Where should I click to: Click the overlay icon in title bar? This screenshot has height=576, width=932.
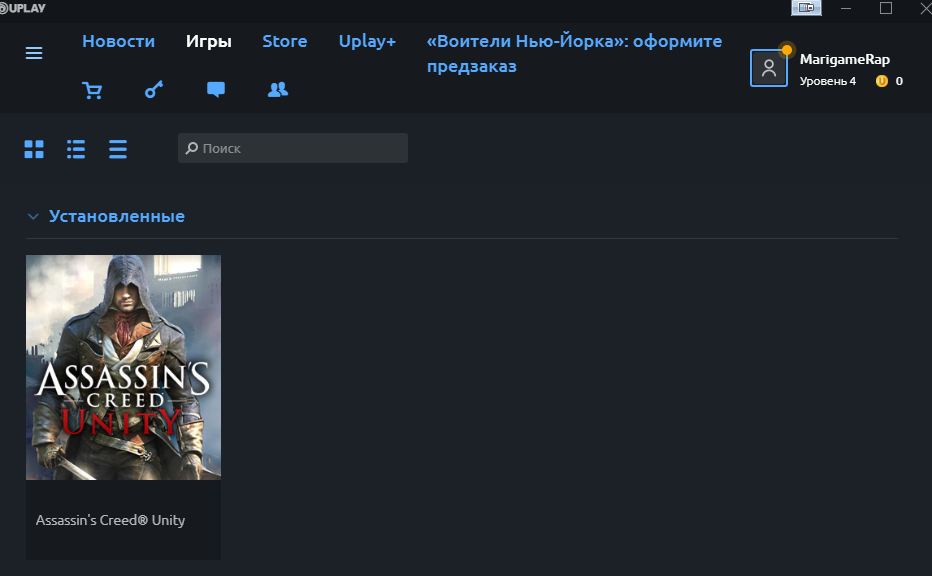(806, 8)
